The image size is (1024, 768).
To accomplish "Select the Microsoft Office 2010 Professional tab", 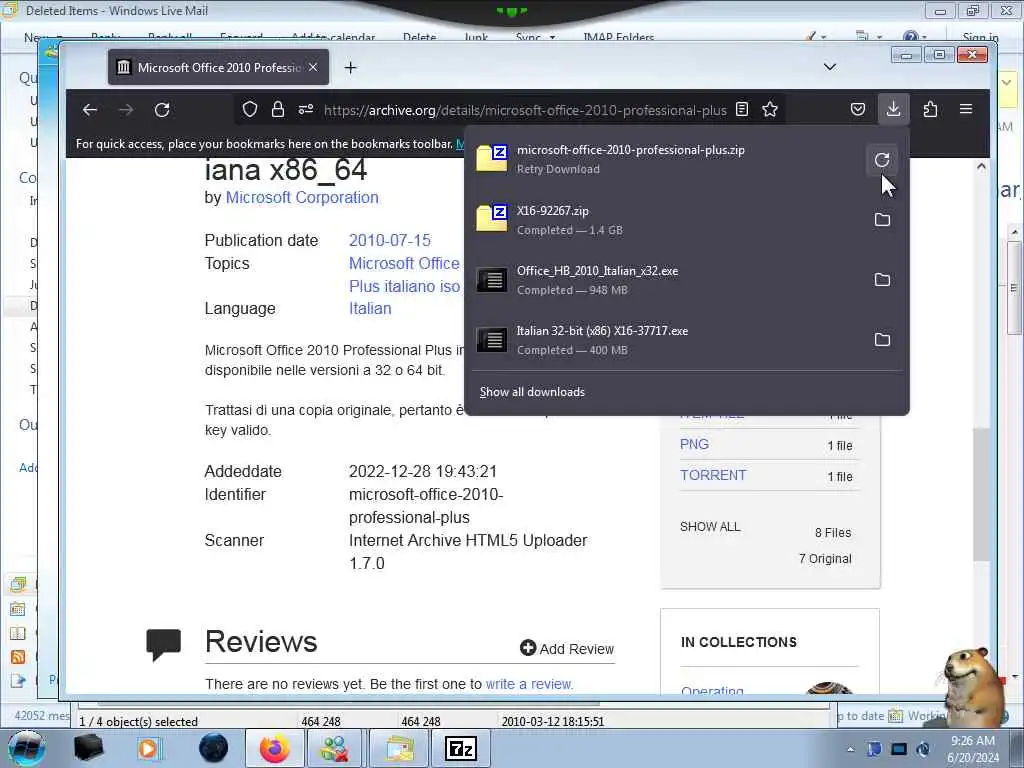I will tap(218, 67).
